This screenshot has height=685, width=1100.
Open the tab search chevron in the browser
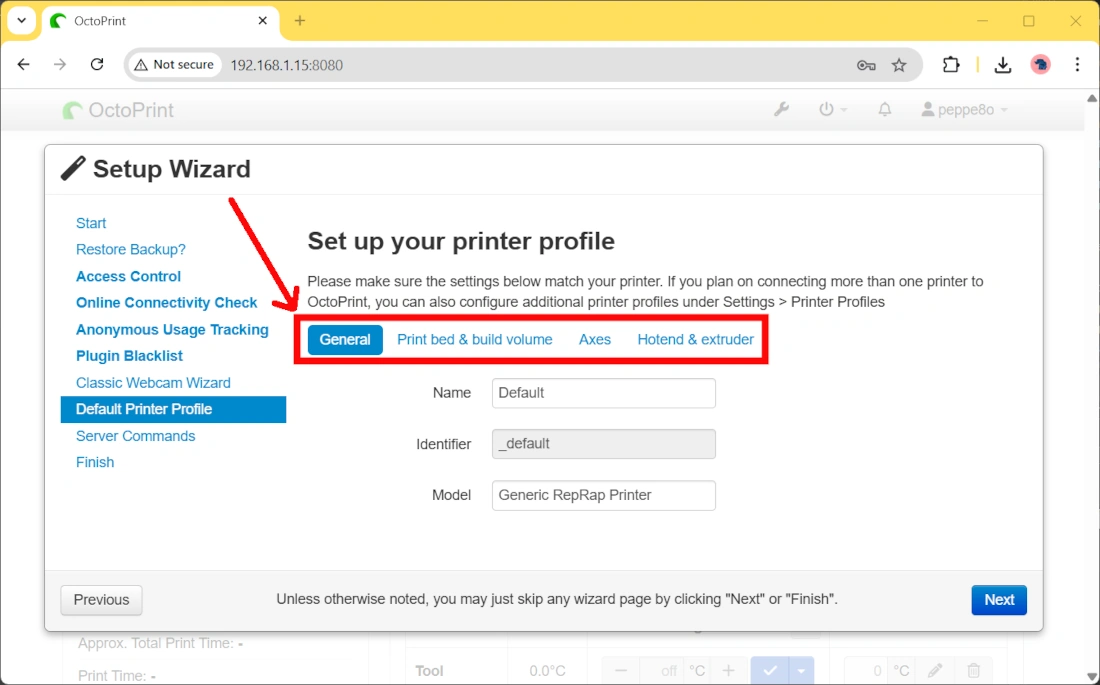(x=22, y=20)
